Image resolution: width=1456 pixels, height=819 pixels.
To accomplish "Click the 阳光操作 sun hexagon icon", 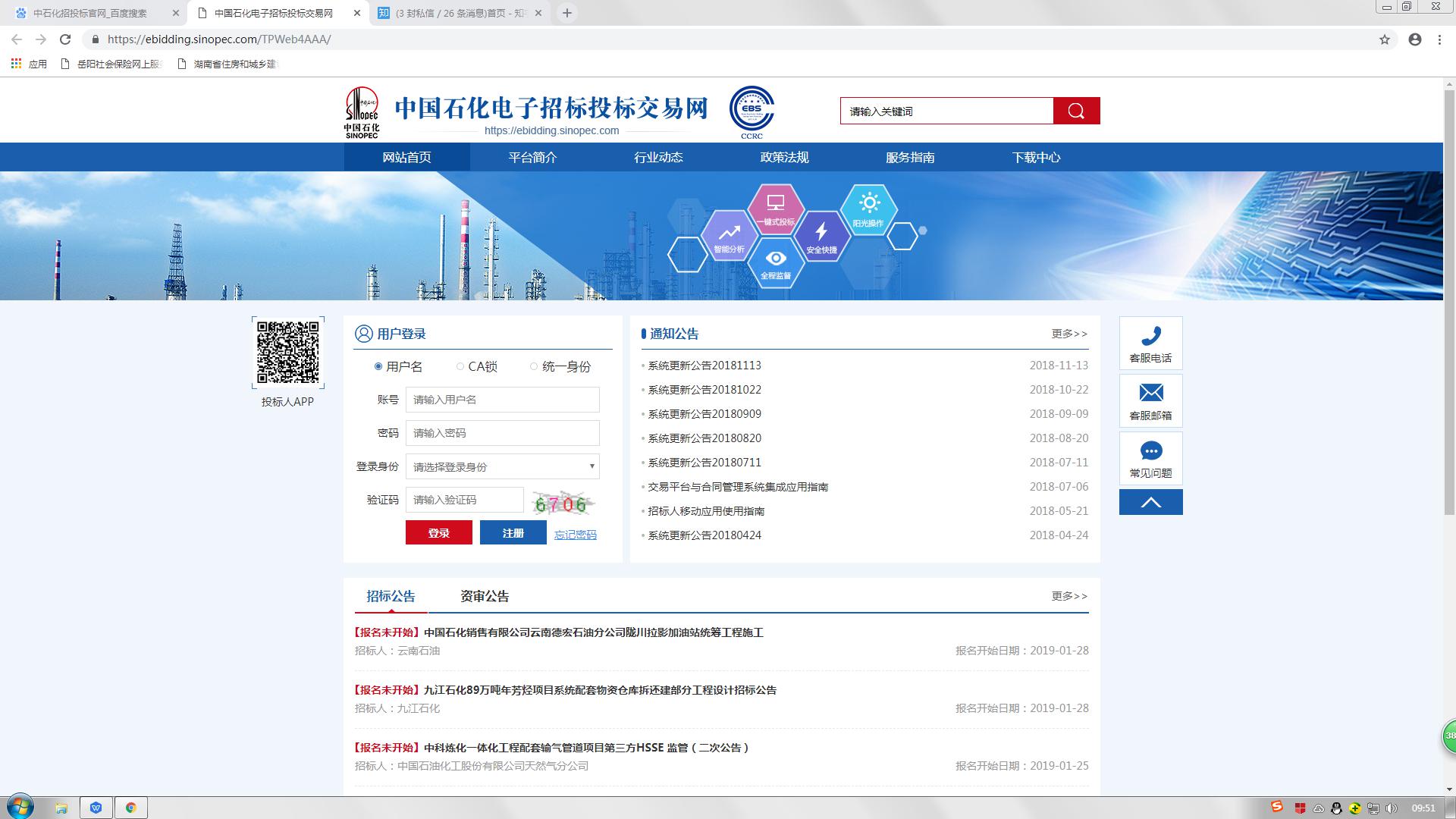I will tap(868, 208).
